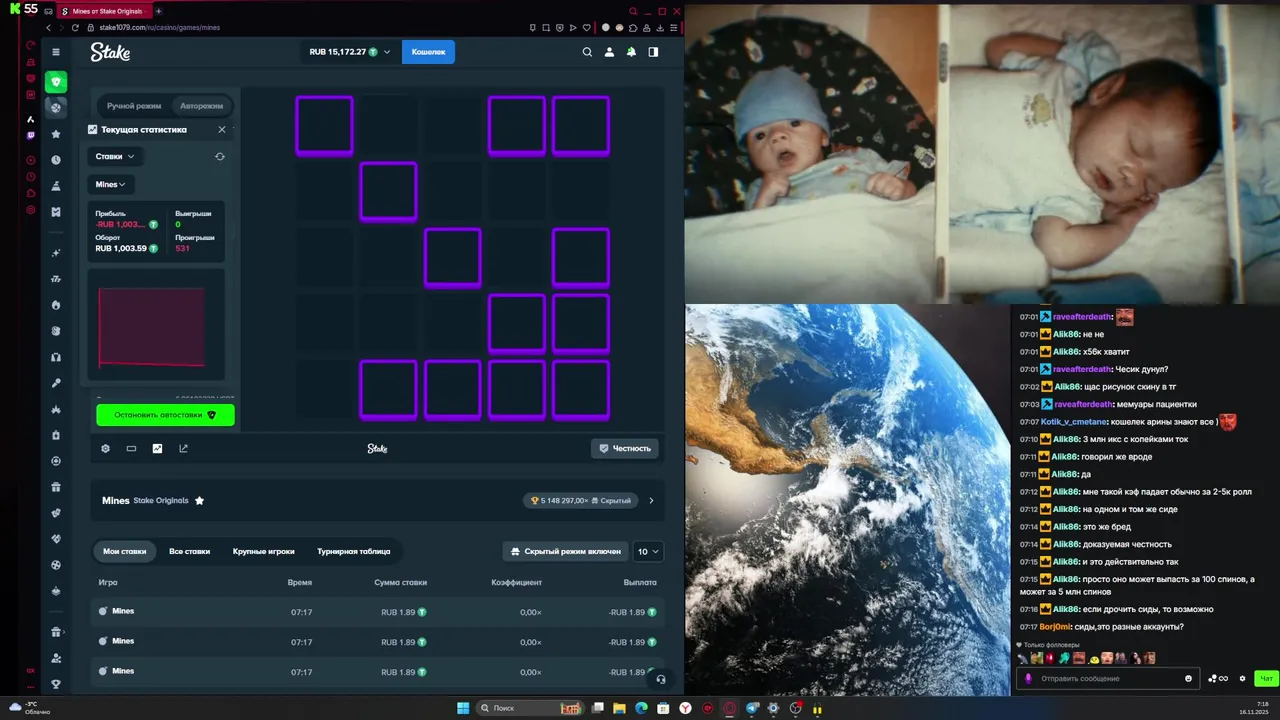1280x720 pixels.
Task: Open Telegram from the taskbar
Action: tap(752, 708)
